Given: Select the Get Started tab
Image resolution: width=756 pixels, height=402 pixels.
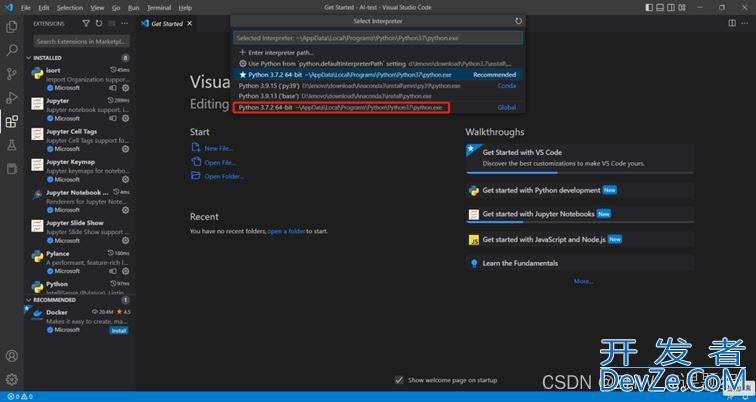Looking at the screenshot, I should [x=167, y=23].
